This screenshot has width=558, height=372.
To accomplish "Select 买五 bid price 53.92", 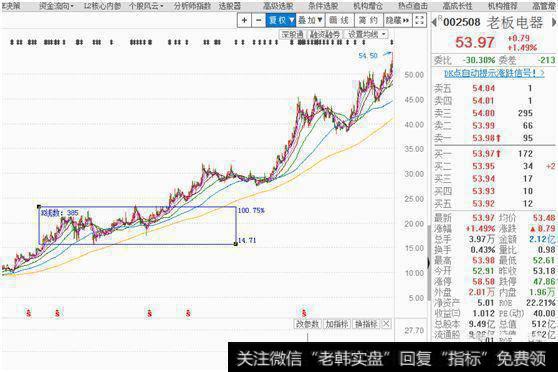I will tap(483, 204).
